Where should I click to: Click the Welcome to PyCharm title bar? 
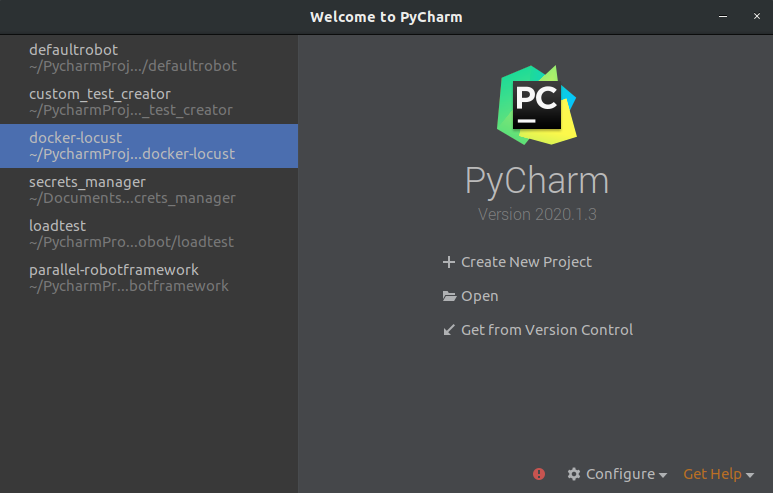386,17
